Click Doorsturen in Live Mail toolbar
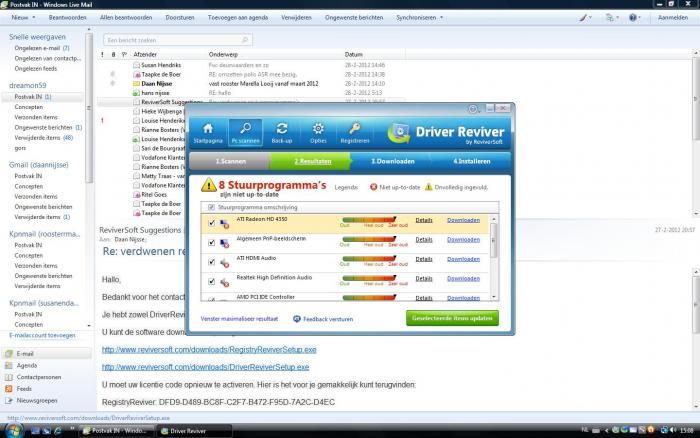The width and height of the screenshot is (700, 438). pos(180,17)
